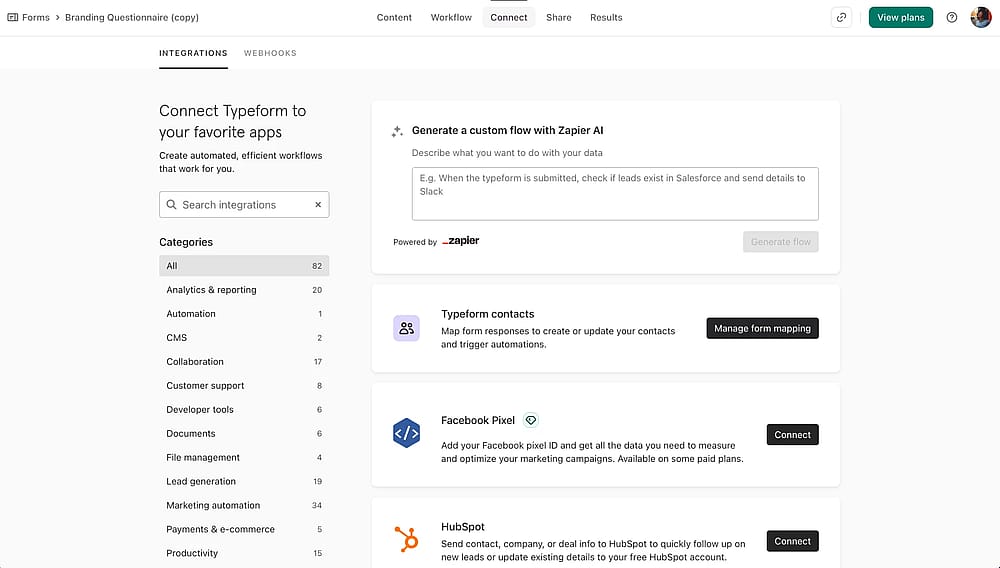Viewport: 1000px width, 568px height.
Task: Click the Zapier AI description textbox
Action: [x=615, y=194]
